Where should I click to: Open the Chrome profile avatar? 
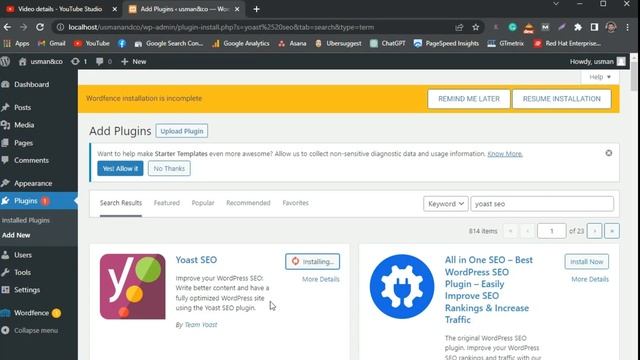click(611, 27)
